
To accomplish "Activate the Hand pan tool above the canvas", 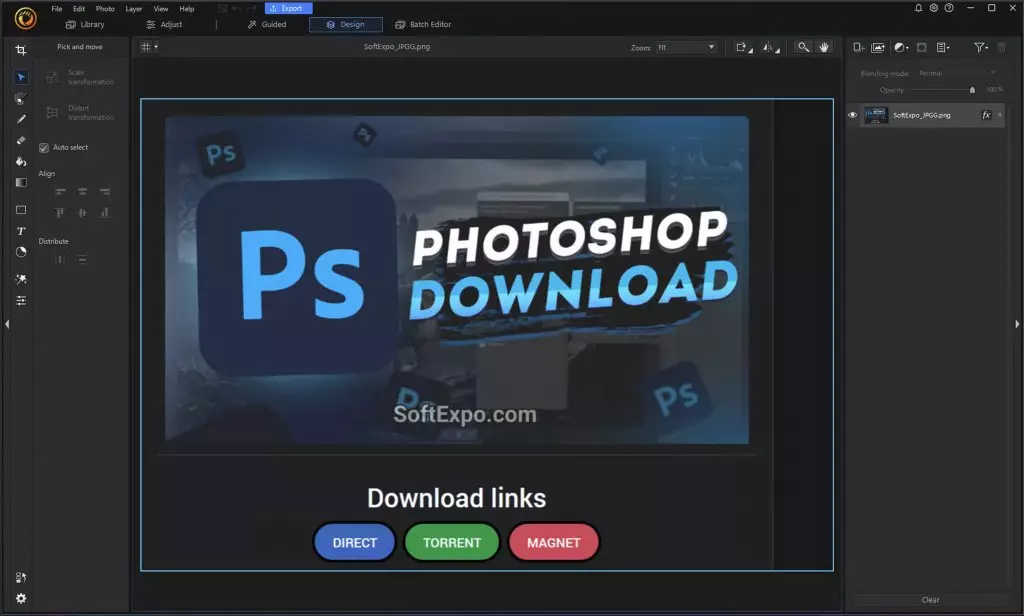I will pos(824,46).
